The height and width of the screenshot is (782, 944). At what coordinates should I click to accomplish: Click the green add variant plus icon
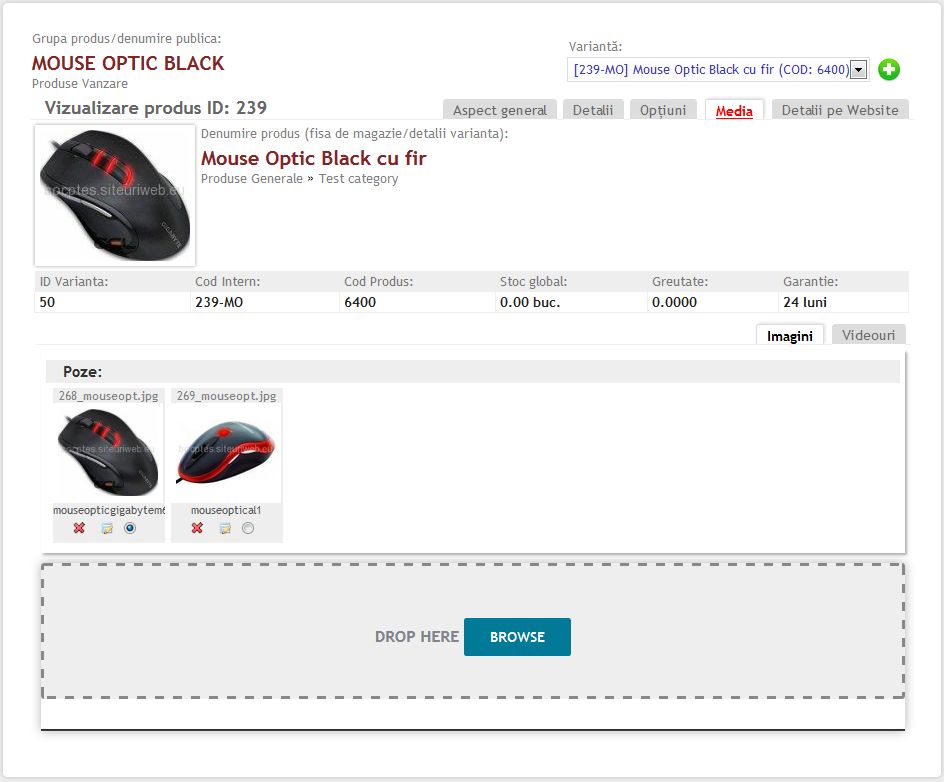click(x=889, y=70)
